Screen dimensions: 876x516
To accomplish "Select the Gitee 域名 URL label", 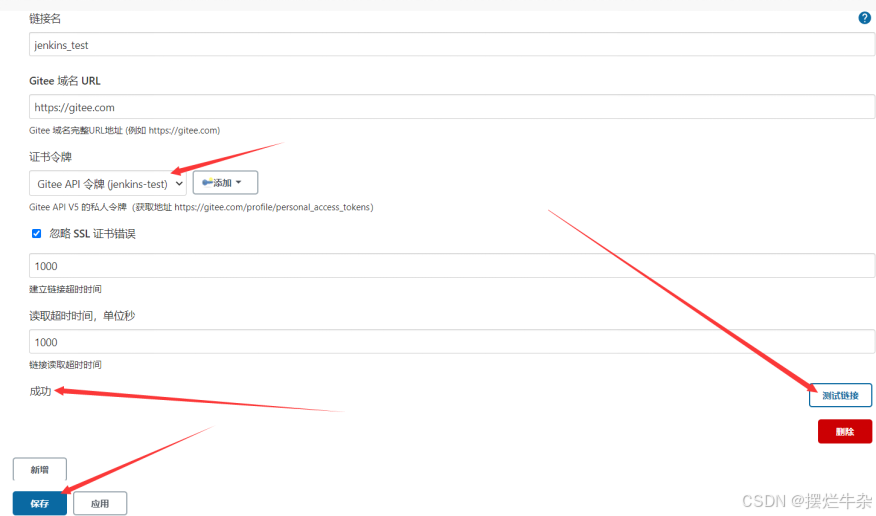I will [x=65, y=81].
